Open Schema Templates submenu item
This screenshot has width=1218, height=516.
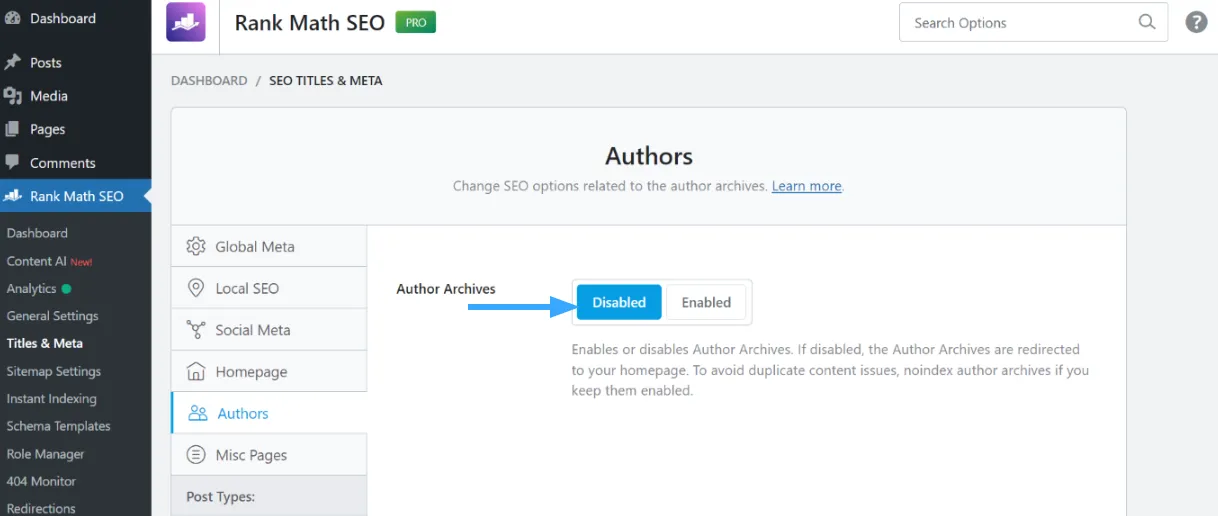[58, 426]
